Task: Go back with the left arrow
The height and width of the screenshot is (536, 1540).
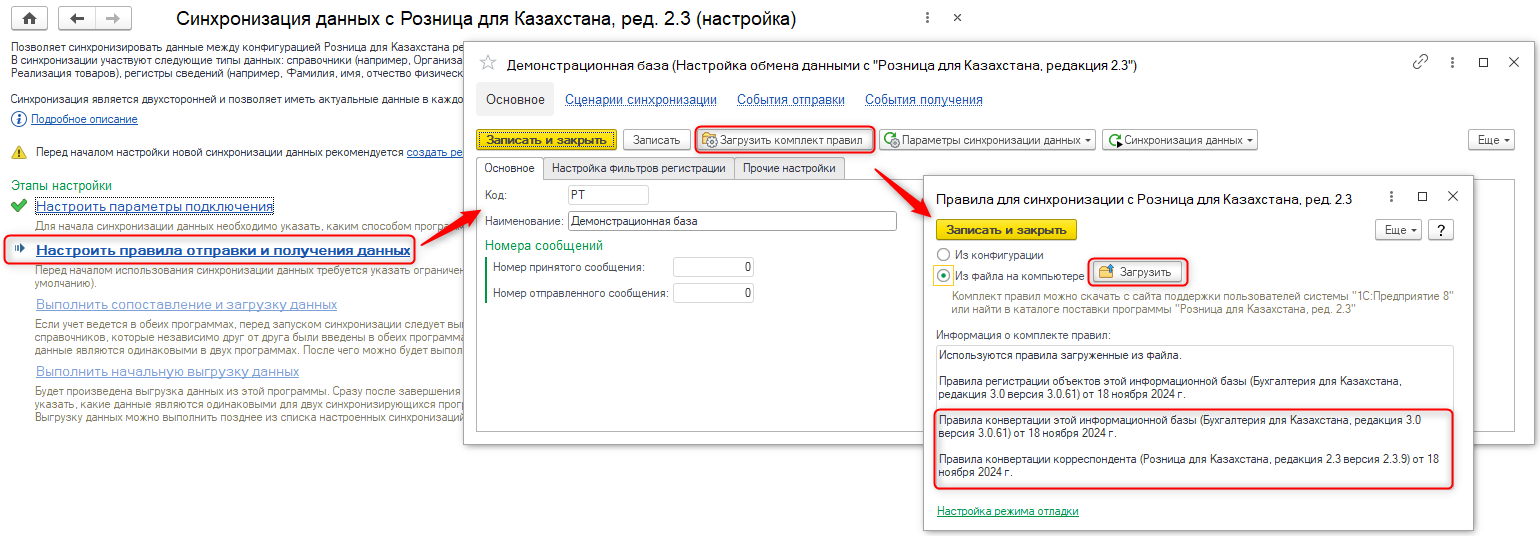Action: pos(77,19)
